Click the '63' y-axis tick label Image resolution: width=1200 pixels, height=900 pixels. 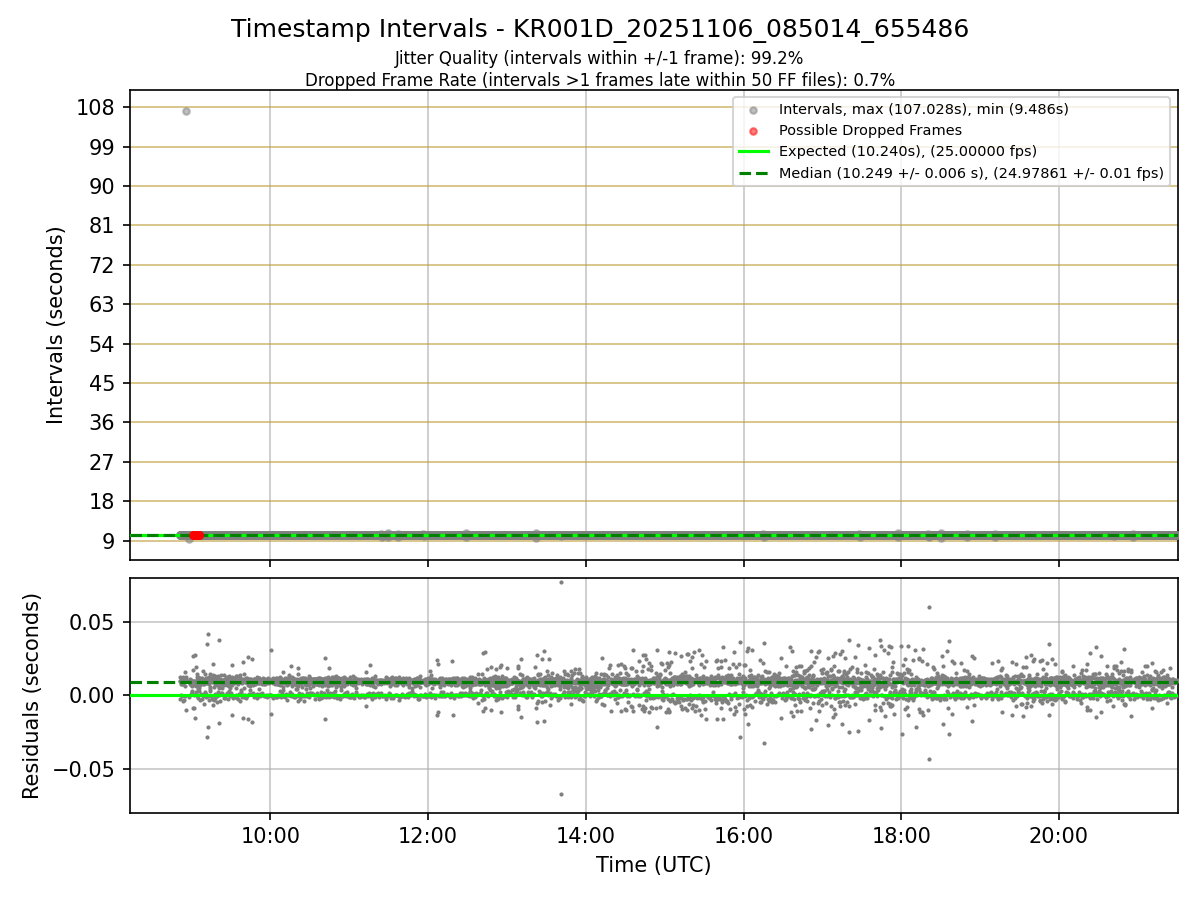[x=103, y=304]
